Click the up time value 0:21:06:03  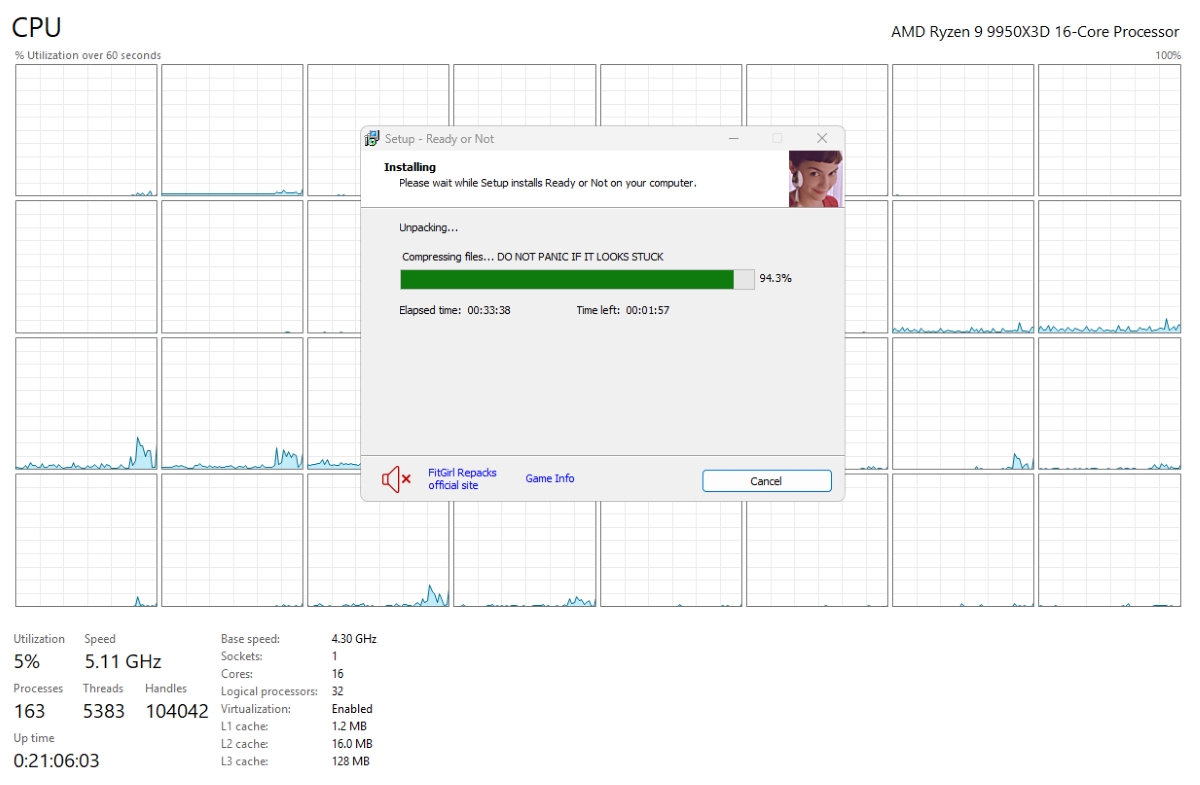pos(56,761)
